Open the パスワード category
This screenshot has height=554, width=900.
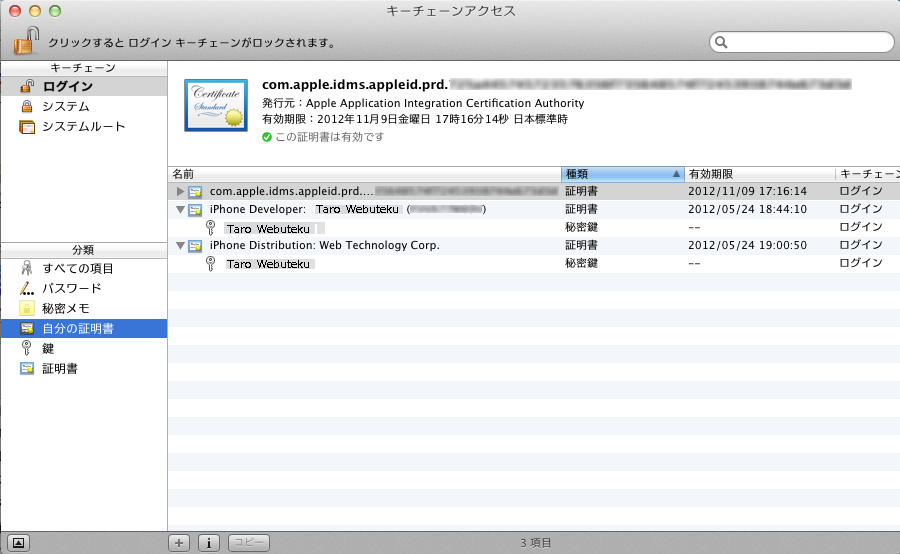pos(84,288)
